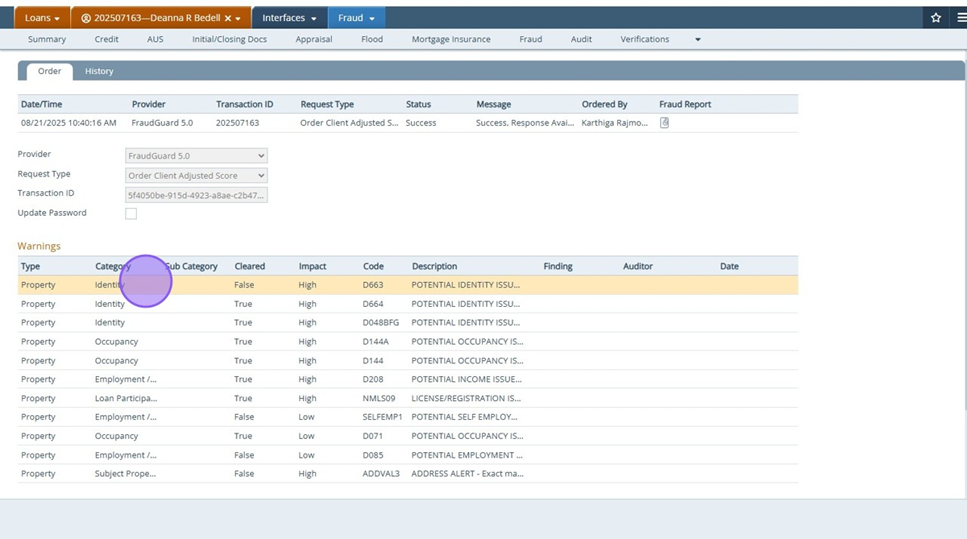Switch to the History tab

coord(99,71)
